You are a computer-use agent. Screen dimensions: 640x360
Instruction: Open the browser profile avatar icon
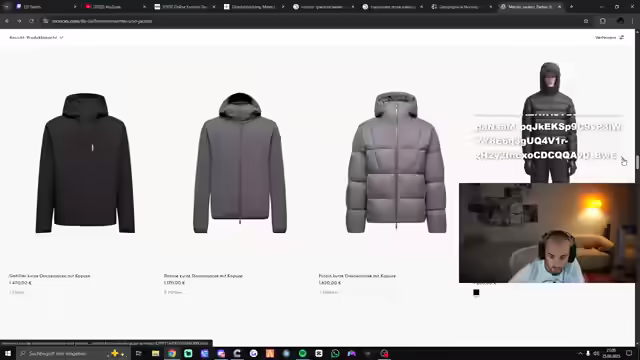(620, 21)
